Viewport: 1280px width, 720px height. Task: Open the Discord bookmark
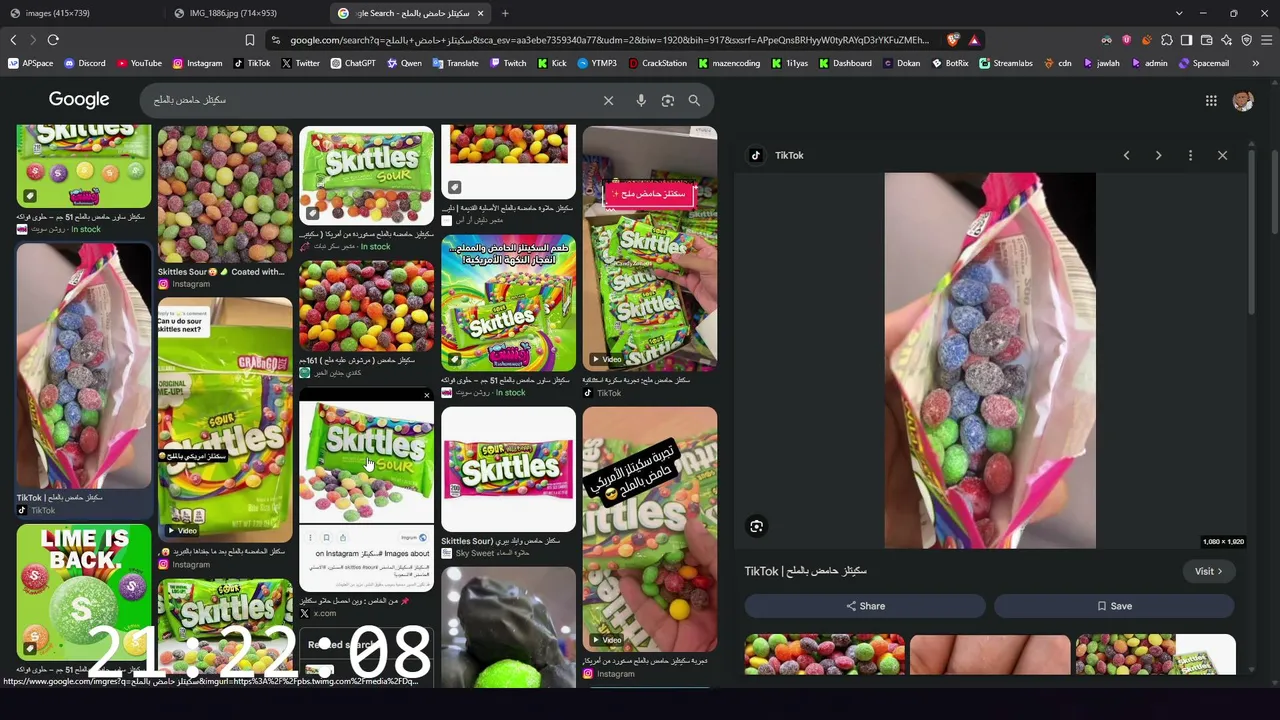(x=85, y=63)
